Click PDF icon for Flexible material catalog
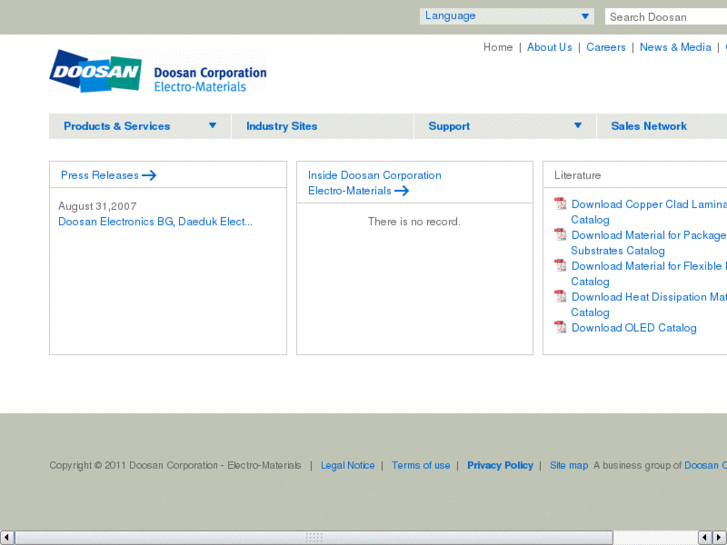 [560, 265]
